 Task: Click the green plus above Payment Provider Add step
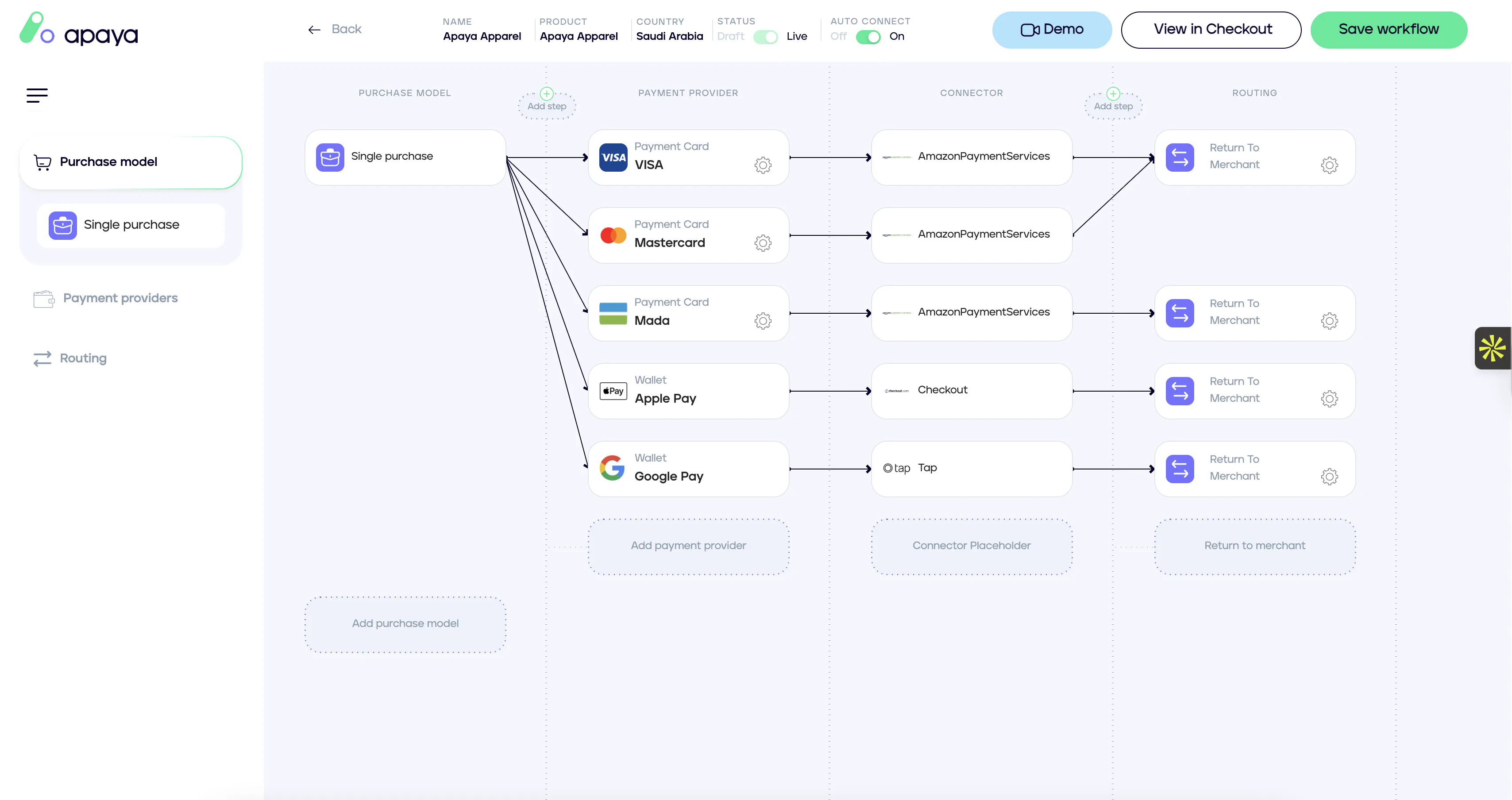547,94
